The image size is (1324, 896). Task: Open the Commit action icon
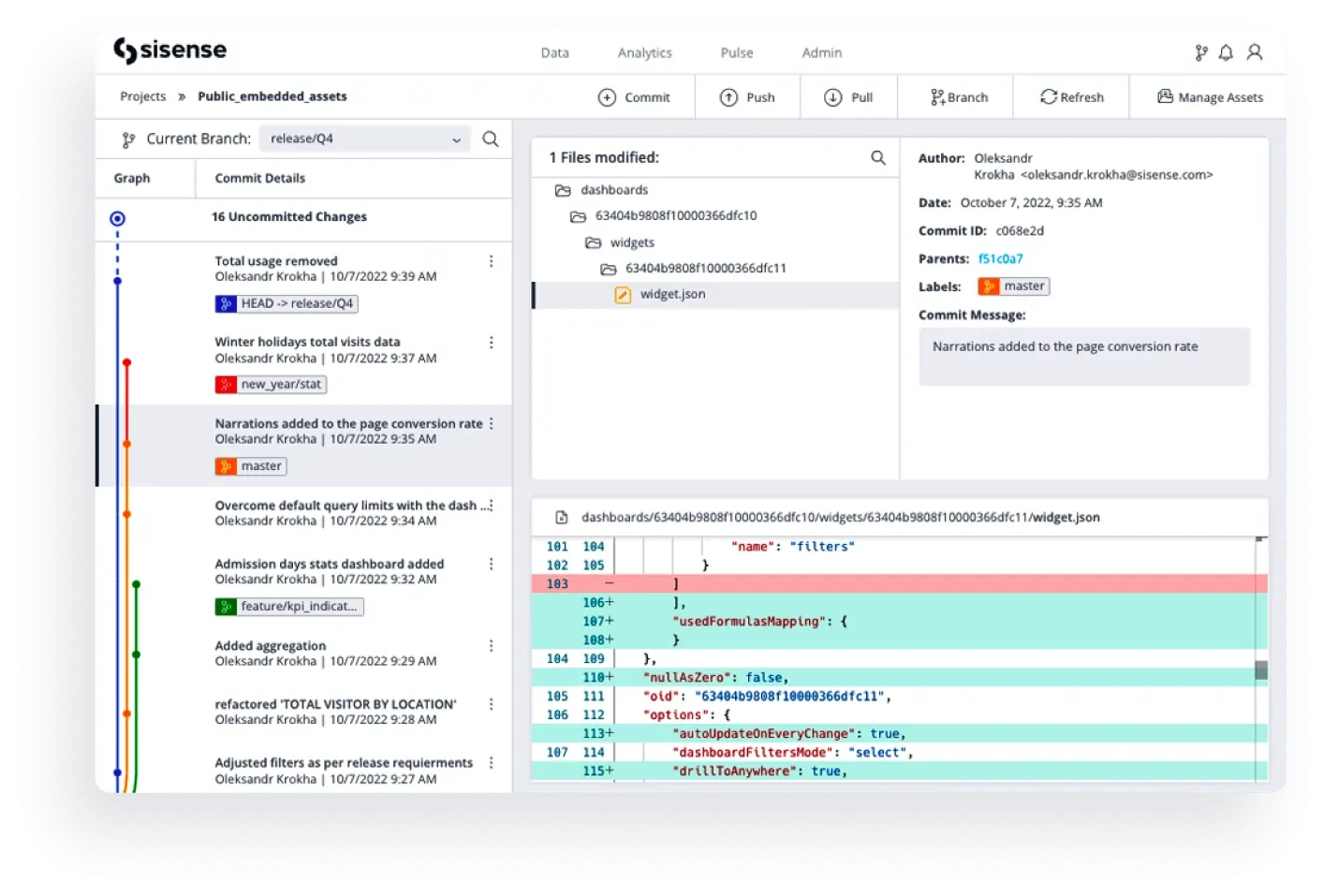tap(607, 96)
